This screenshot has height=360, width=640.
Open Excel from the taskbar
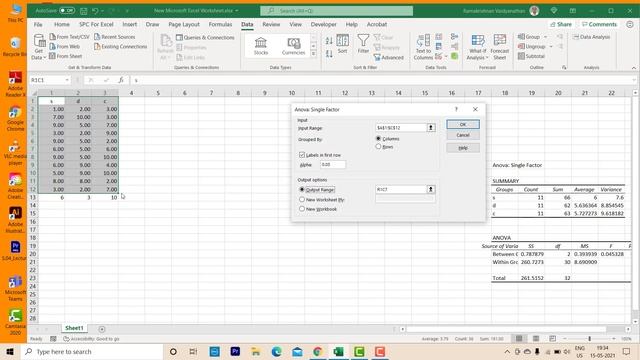(338, 351)
